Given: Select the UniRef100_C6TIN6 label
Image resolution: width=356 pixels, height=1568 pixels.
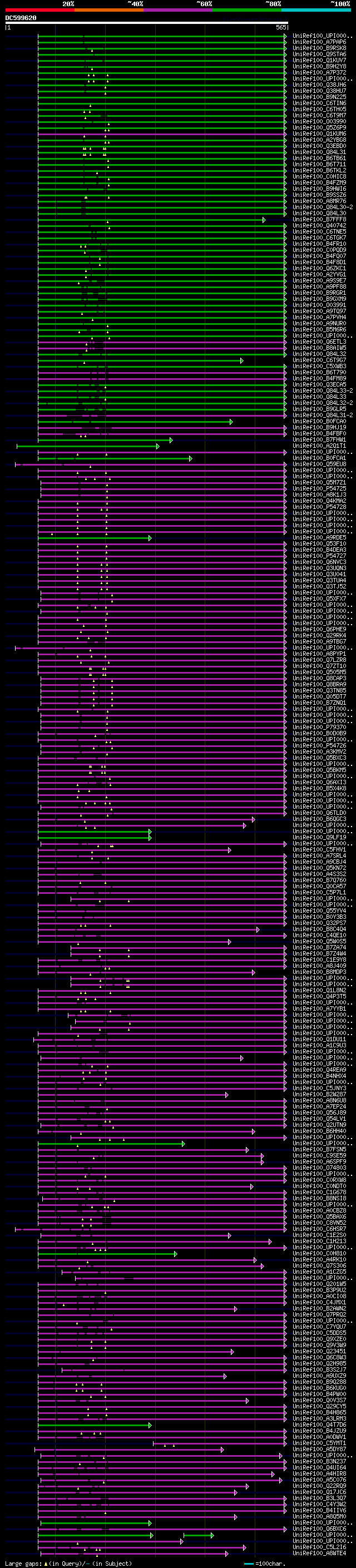Looking at the screenshot, I should click(x=319, y=103).
